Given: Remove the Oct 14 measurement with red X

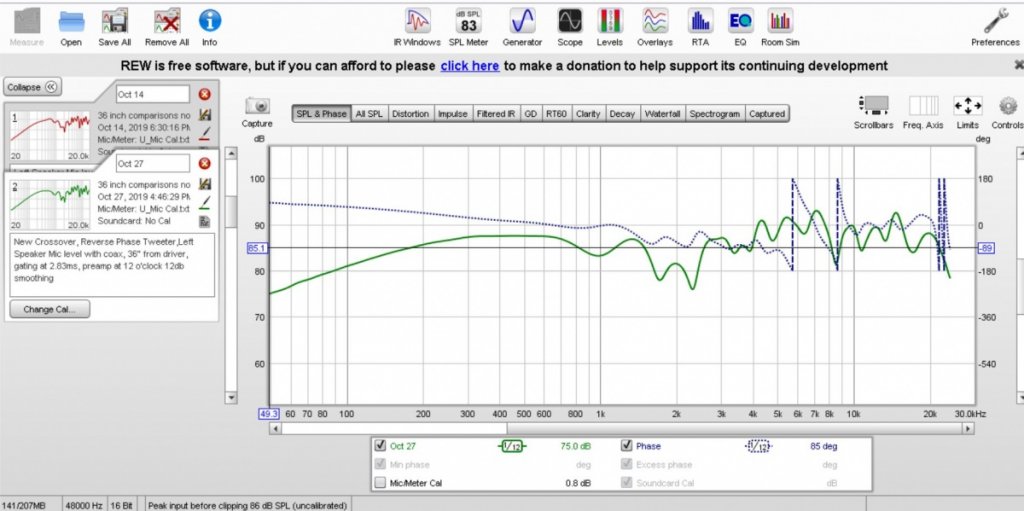Looking at the screenshot, I should point(204,95).
